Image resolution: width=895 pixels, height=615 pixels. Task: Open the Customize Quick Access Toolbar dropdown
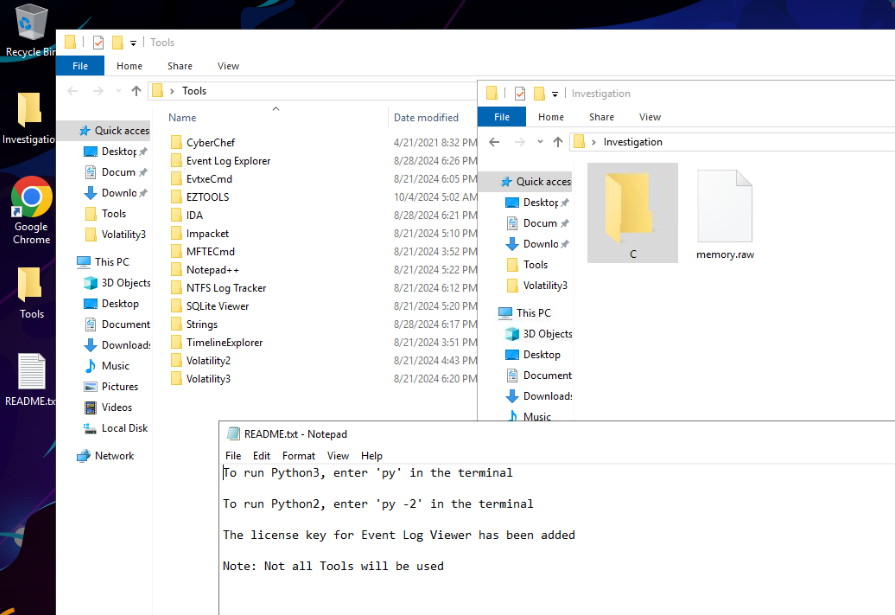point(135,42)
